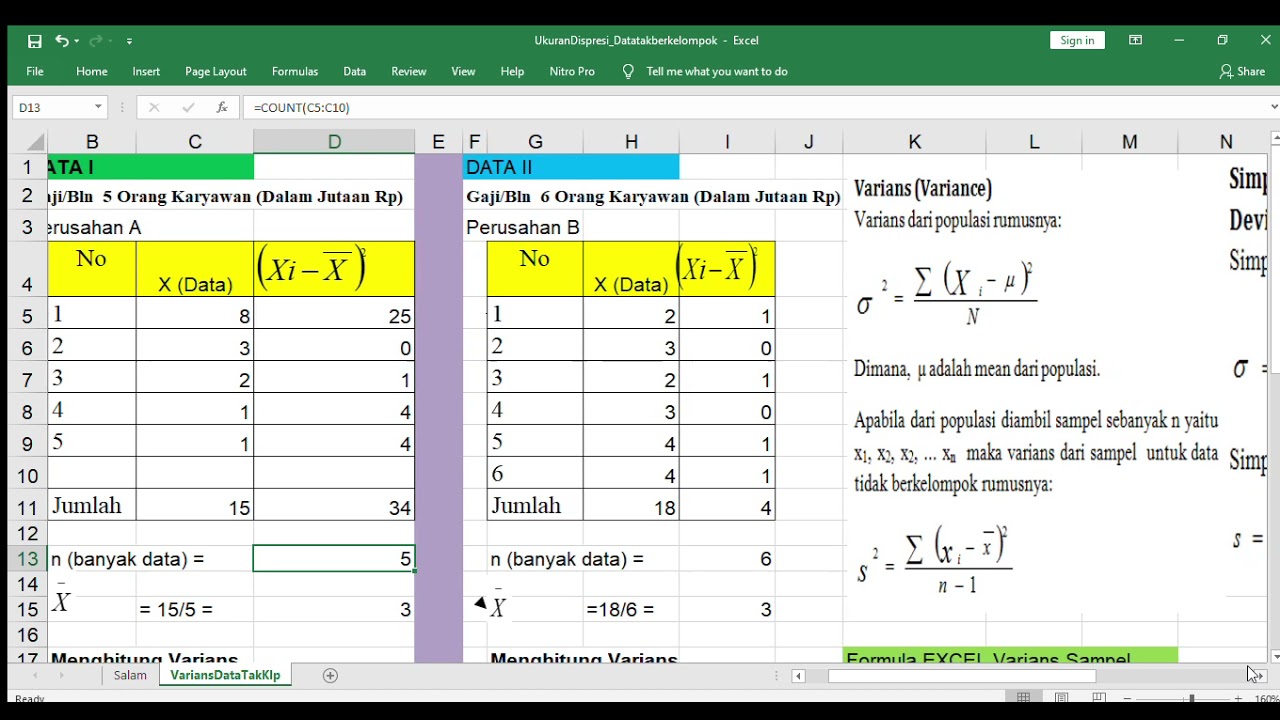Click the Save icon in Quick Access Toolbar
This screenshot has height=720, width=1280.
35,41
